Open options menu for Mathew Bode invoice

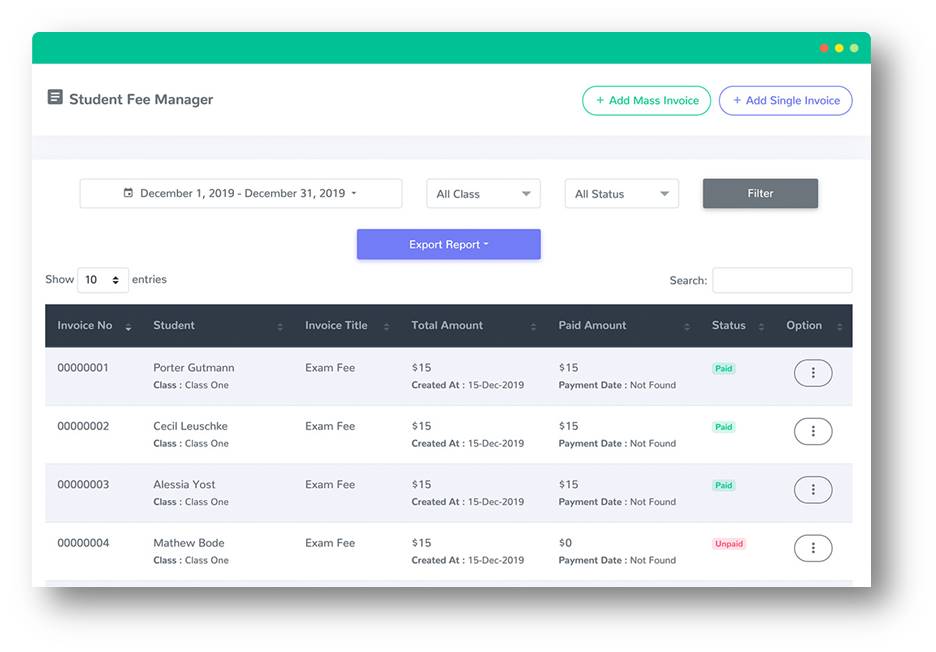pyautogui.click(x=812, y=548)
